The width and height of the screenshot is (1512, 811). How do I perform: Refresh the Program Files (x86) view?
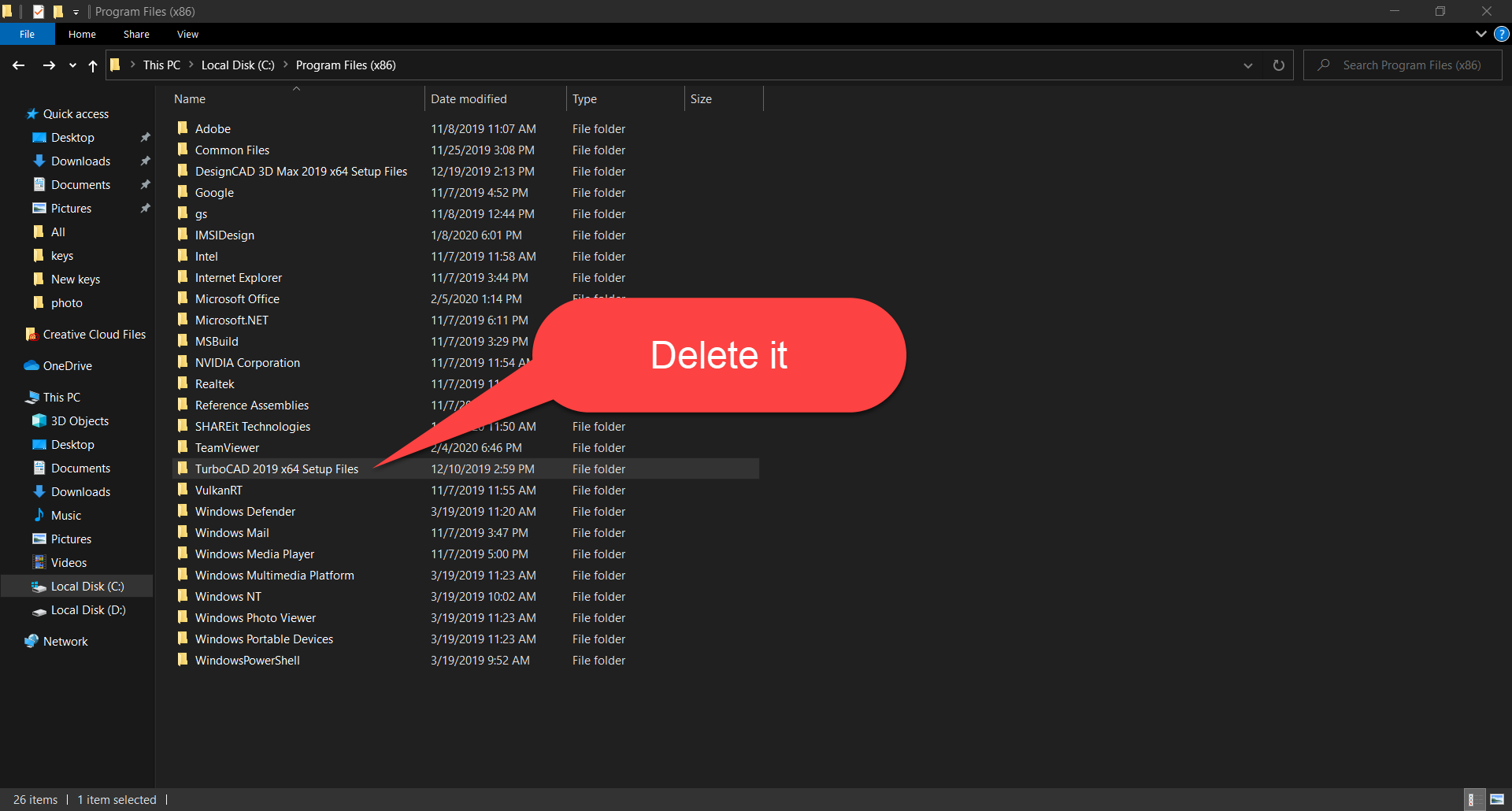(x=1278, y=65)
